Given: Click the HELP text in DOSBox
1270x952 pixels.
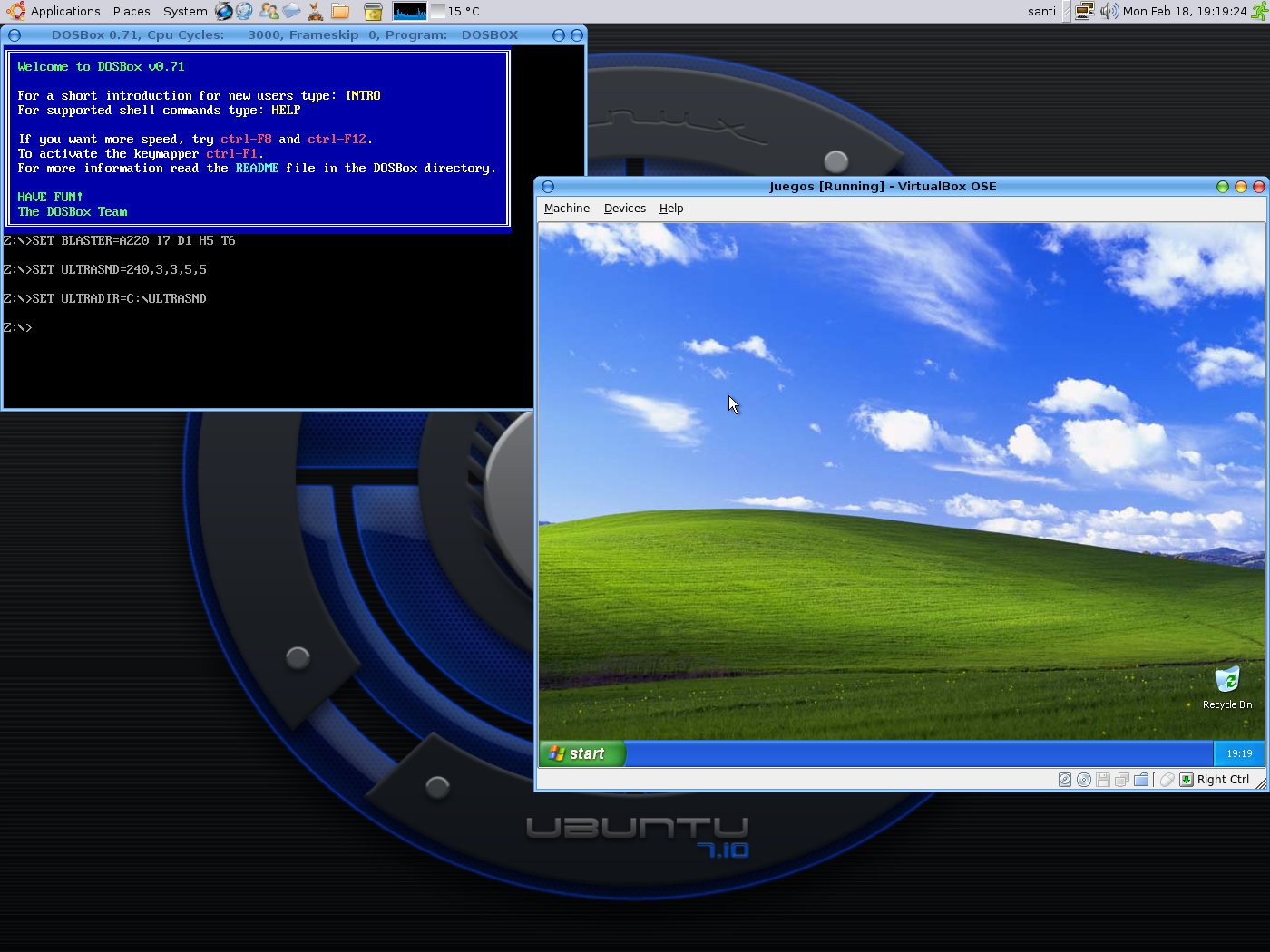Looking at the screenshot, I should 286,110.
